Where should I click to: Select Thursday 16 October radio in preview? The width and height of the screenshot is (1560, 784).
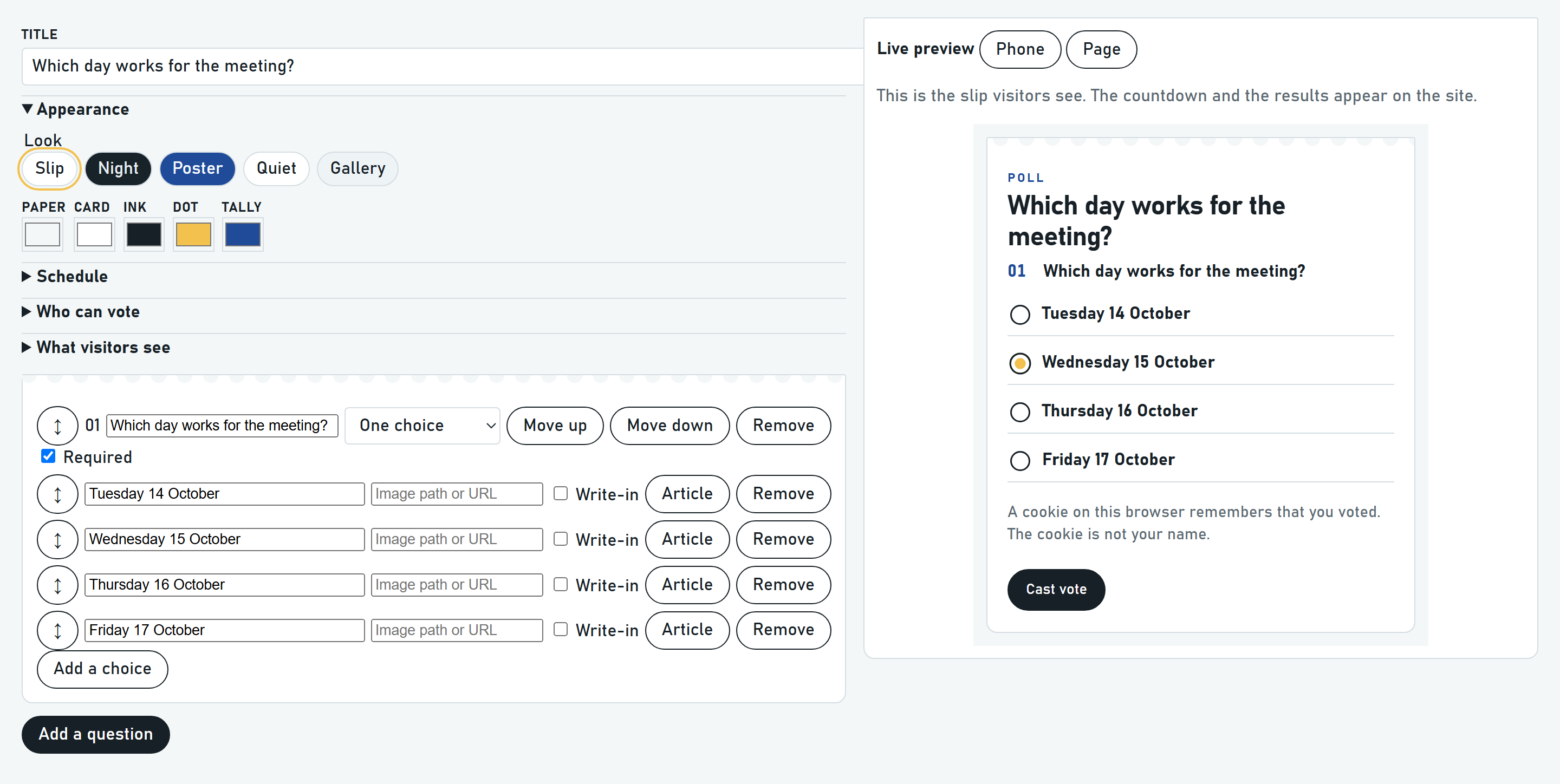[1020, 411]
